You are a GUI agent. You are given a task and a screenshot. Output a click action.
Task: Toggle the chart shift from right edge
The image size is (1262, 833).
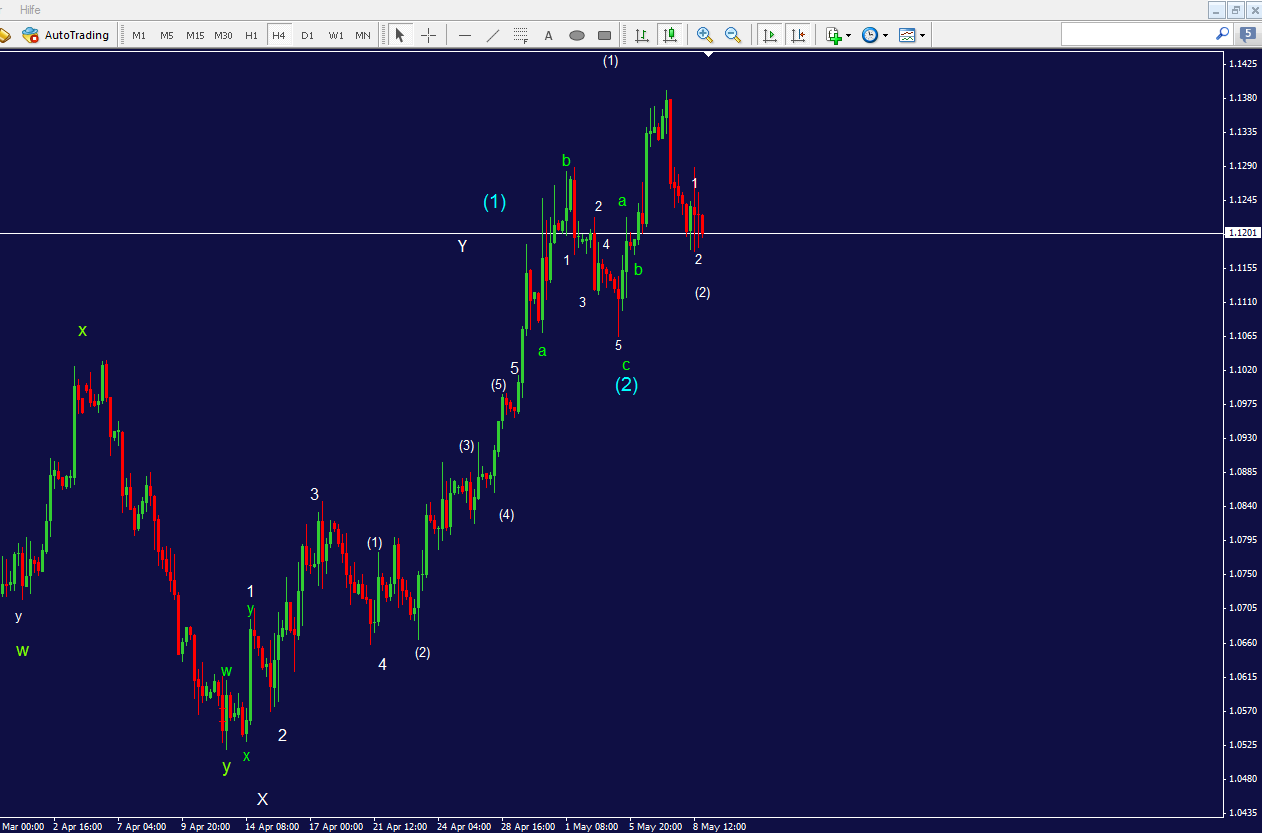pos(798,35)
